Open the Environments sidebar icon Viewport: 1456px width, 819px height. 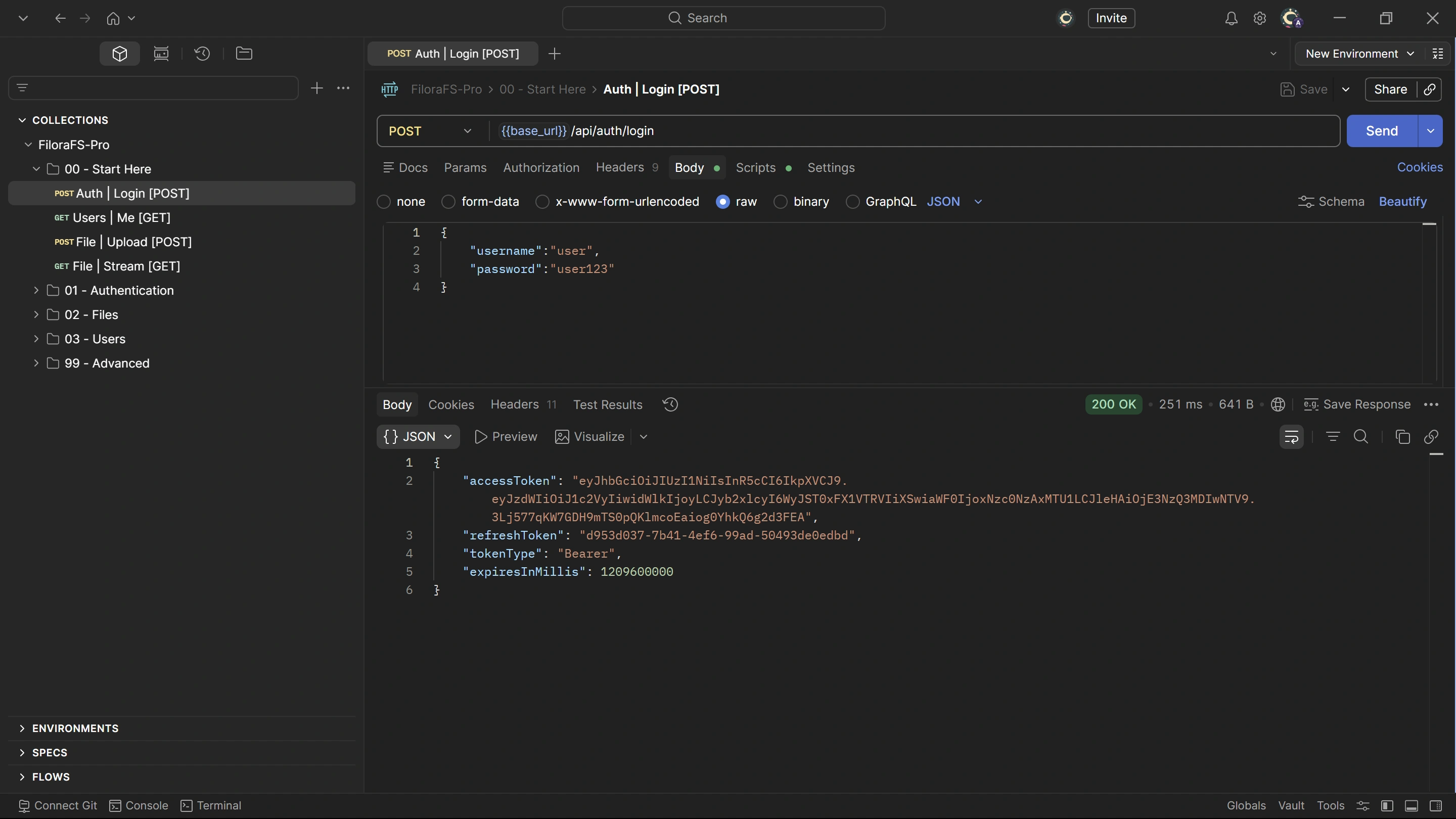pos(161,54)
